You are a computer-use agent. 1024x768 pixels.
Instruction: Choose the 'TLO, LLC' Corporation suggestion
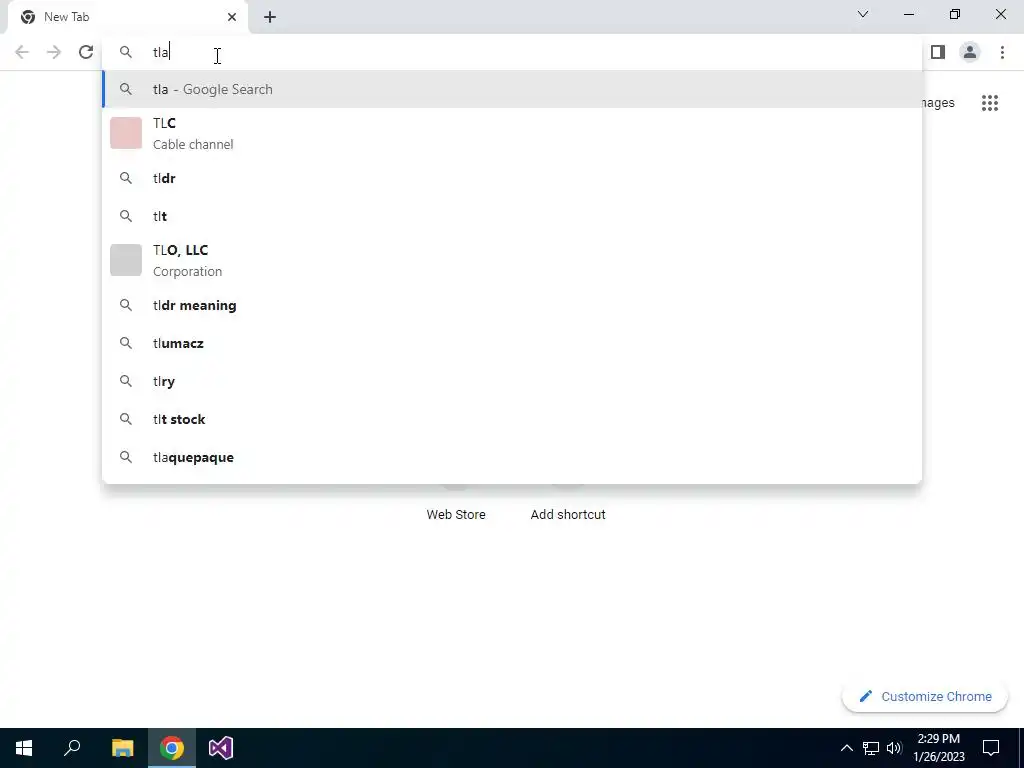[512, 261]
